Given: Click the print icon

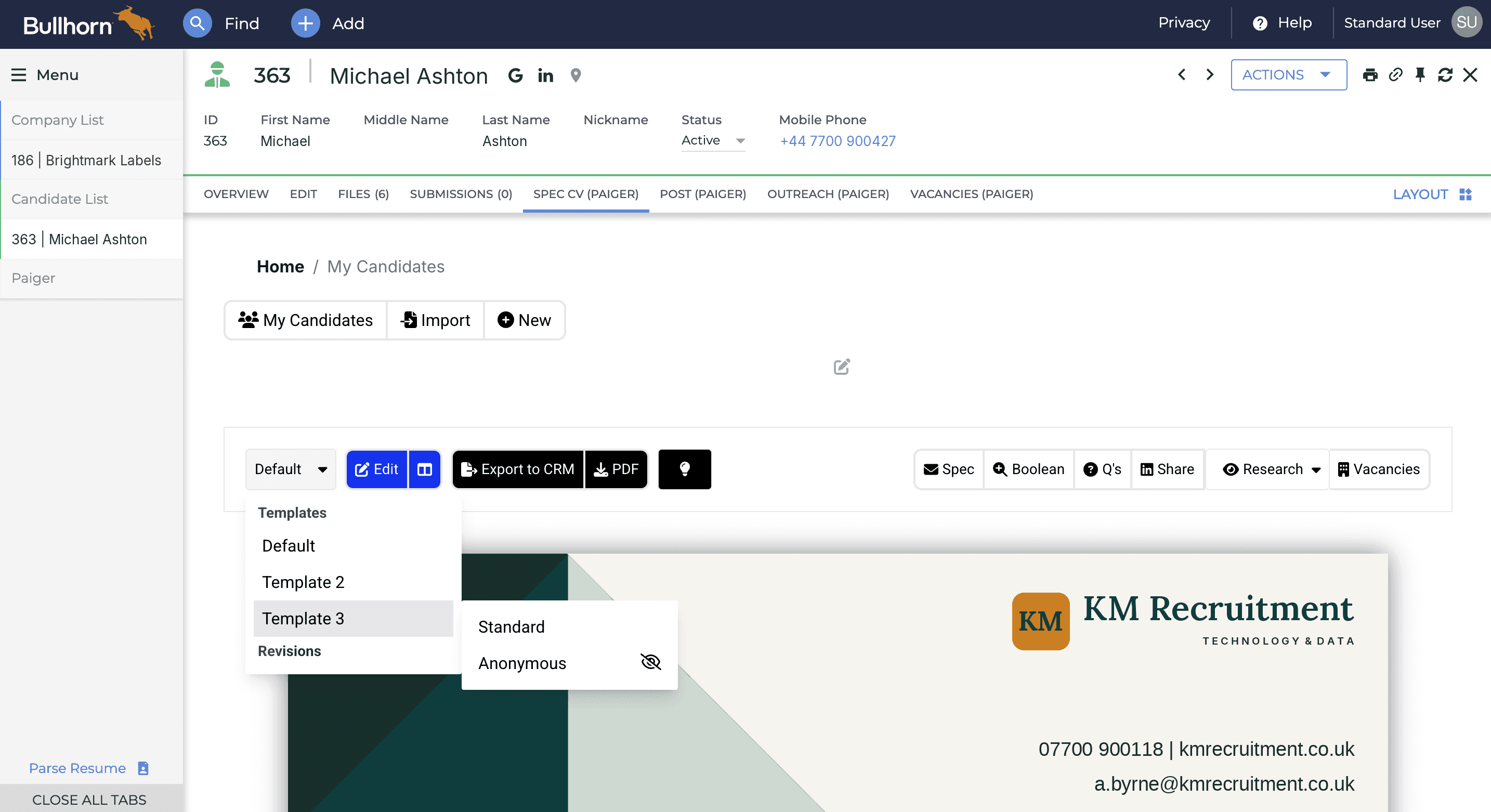Looking at the screenshot, I should coord(1370,75).
